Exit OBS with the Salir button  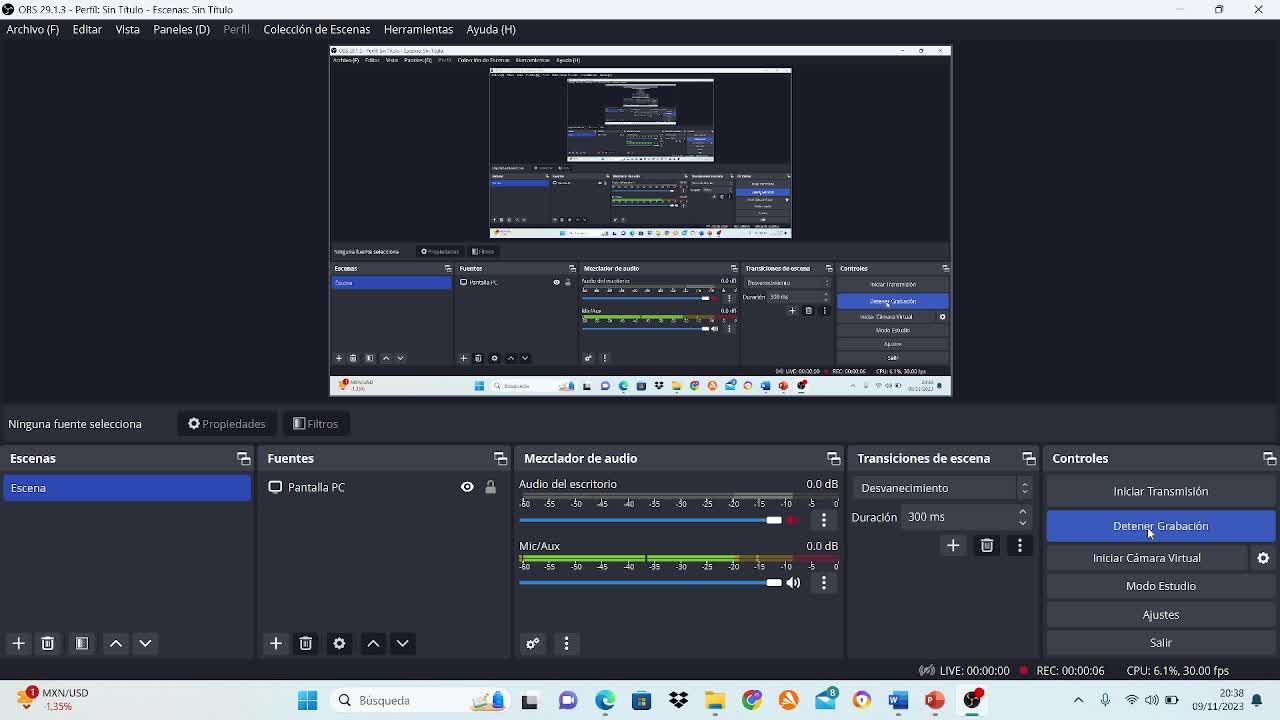(1161, 643)
